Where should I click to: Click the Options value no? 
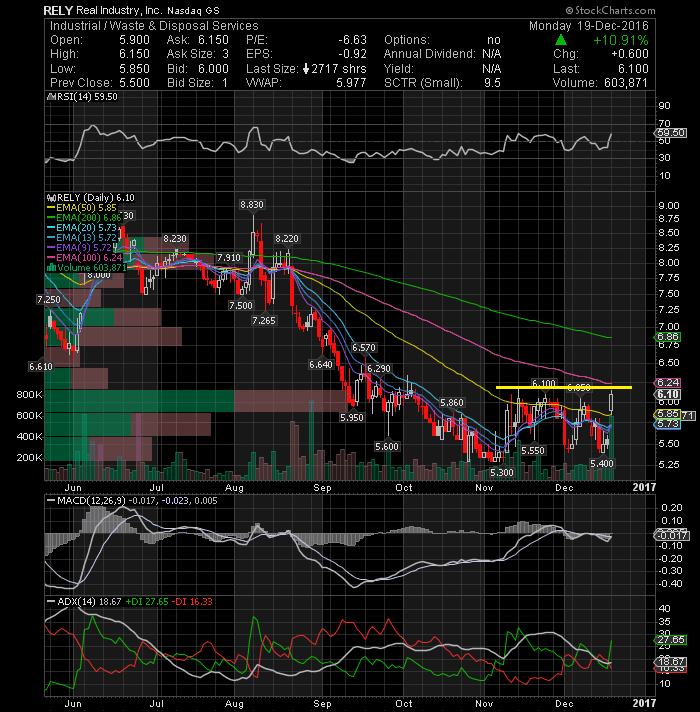point(493,40)
